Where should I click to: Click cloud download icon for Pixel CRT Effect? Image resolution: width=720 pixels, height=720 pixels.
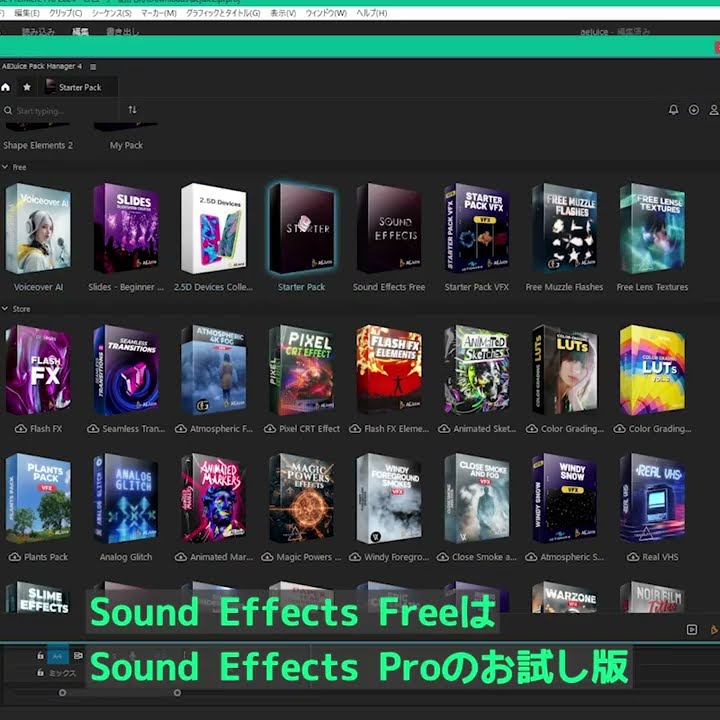pyautogui.click(x=270, y=429)
